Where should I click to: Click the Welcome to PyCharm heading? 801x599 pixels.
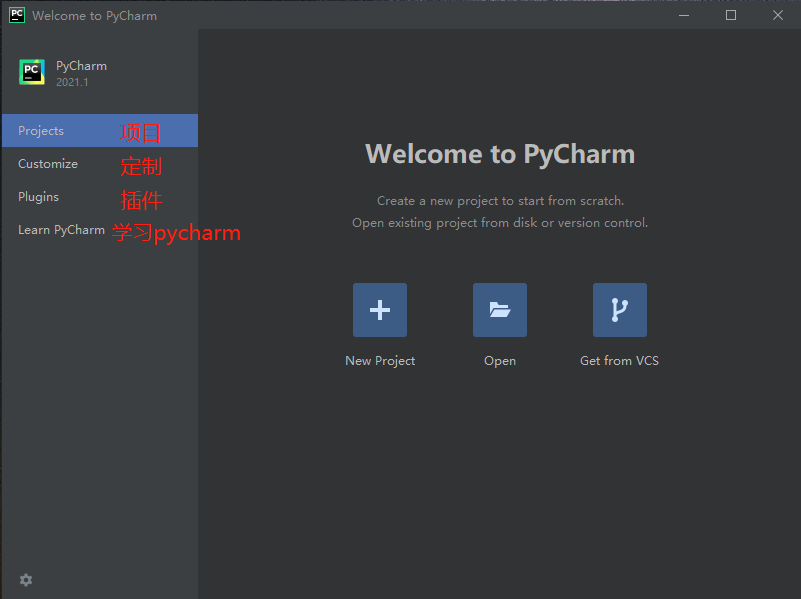pyautogui.click(x=500, y=154)
